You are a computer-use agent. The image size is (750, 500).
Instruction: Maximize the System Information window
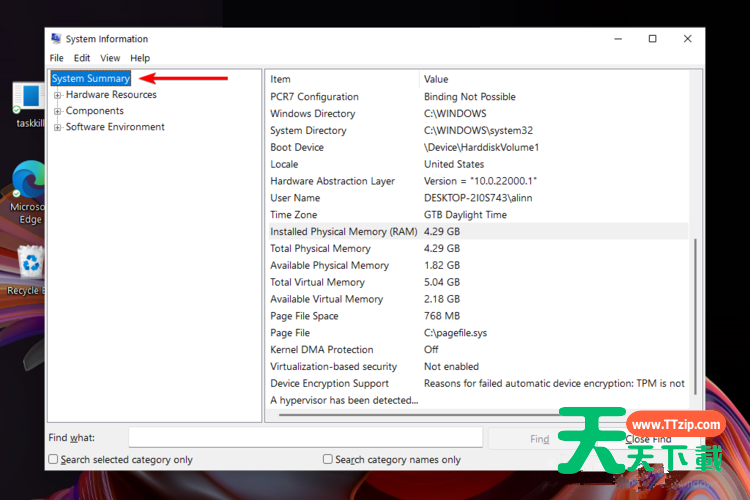click(x=652, y=39)
